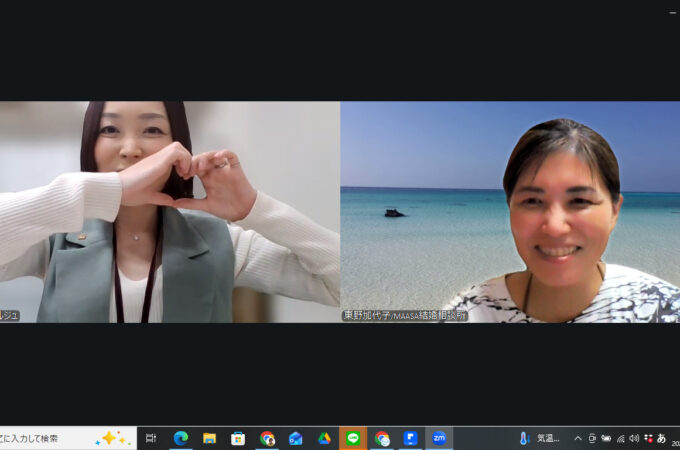Screen dimensions: 680x450
Task: Select the video tile with the beach background
Action: click(x=510, y=211)
